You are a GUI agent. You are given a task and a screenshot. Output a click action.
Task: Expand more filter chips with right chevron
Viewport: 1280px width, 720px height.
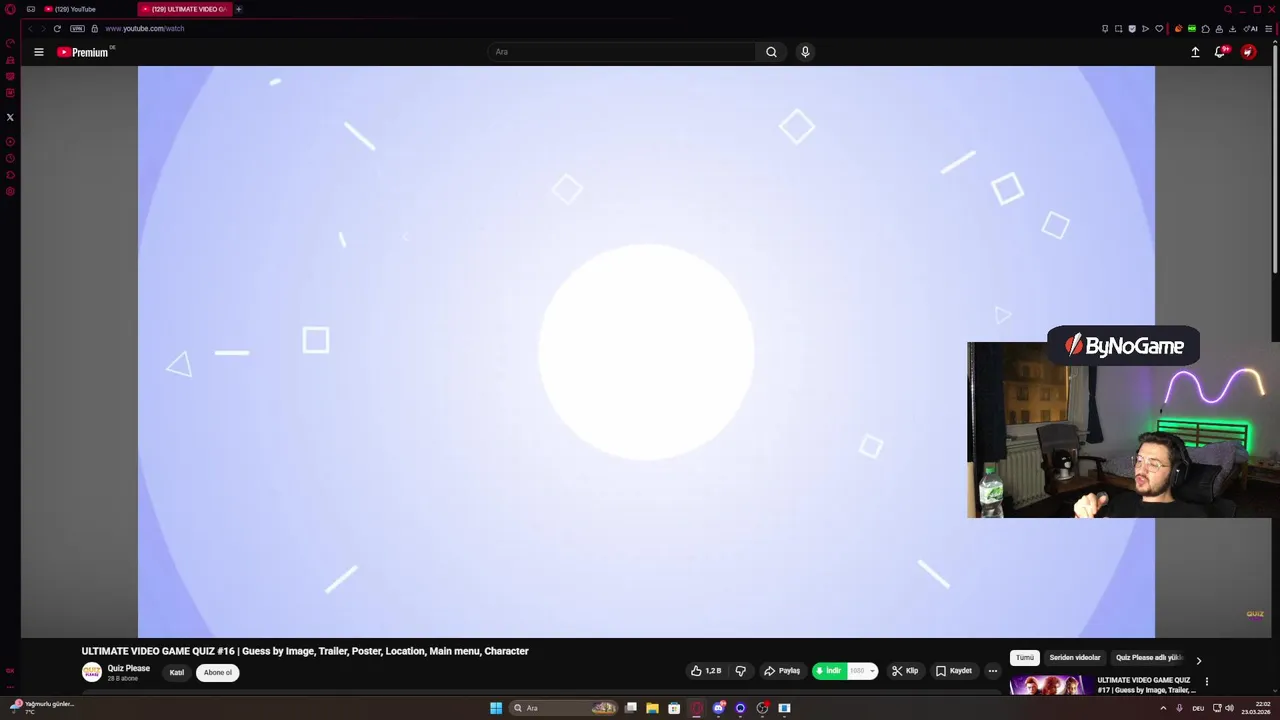pos(1198,660)
